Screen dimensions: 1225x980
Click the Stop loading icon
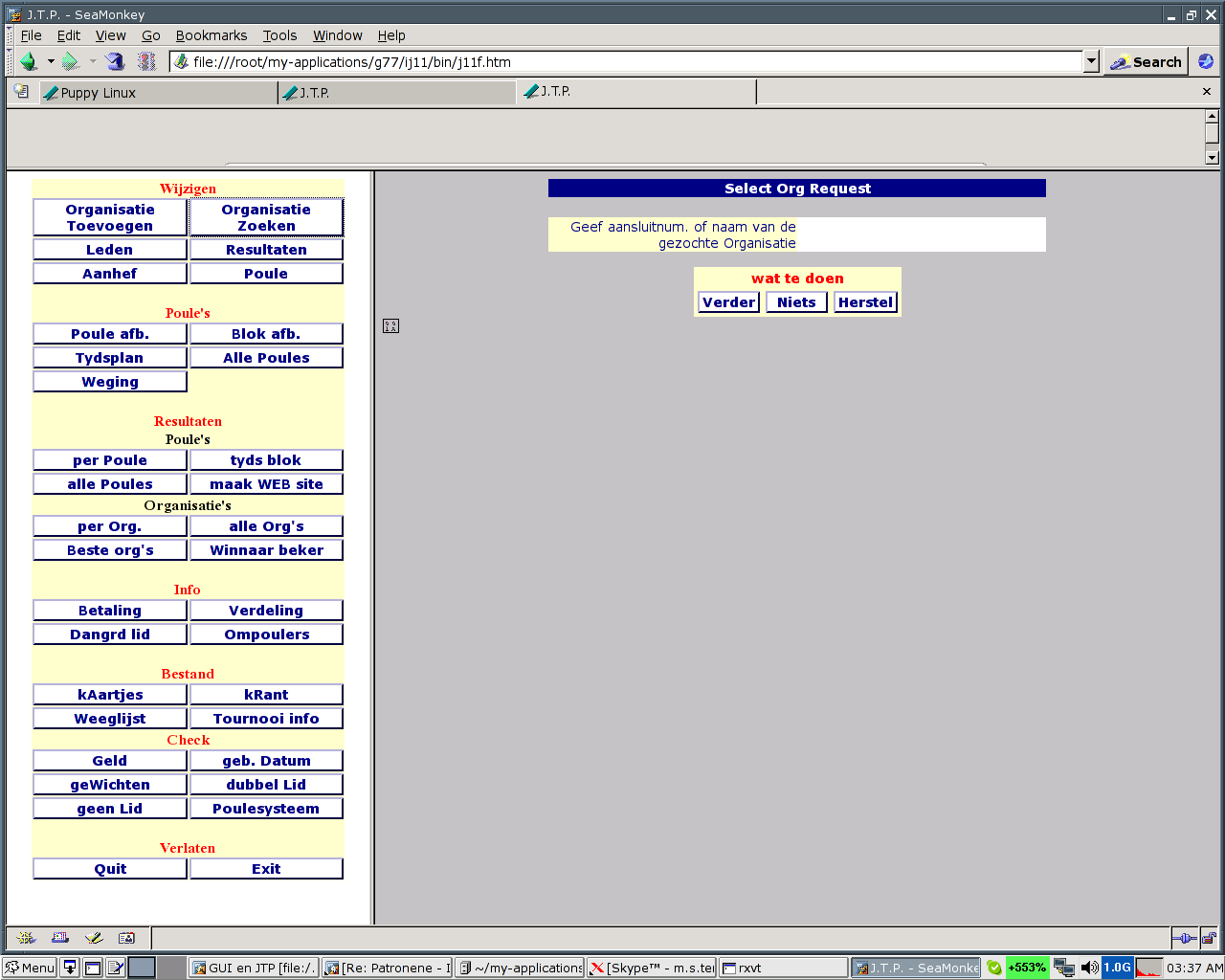click(x=147, y=62)
